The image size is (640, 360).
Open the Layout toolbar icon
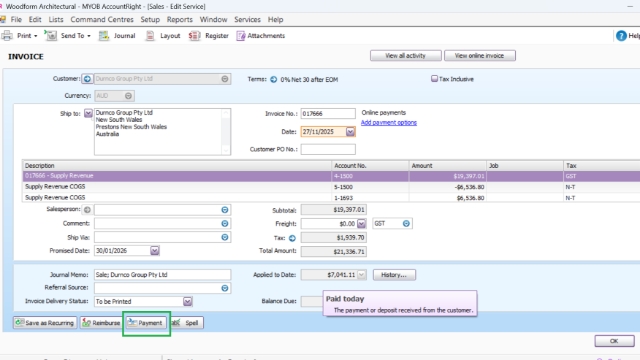coord(150,36)
